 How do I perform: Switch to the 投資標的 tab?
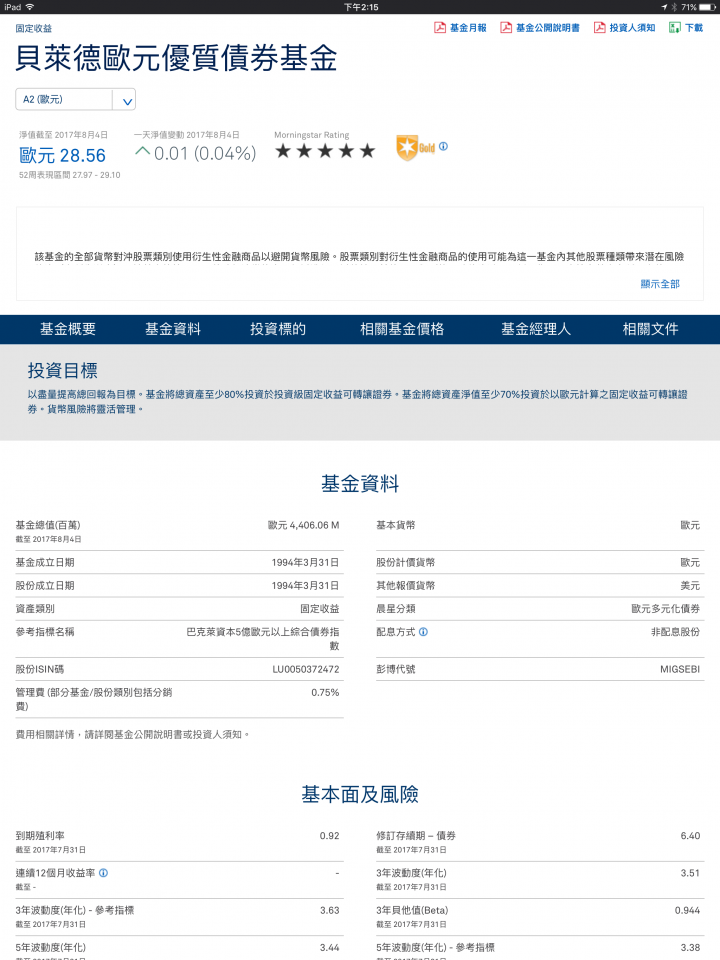pyautogui.click(x=278, y=329)
